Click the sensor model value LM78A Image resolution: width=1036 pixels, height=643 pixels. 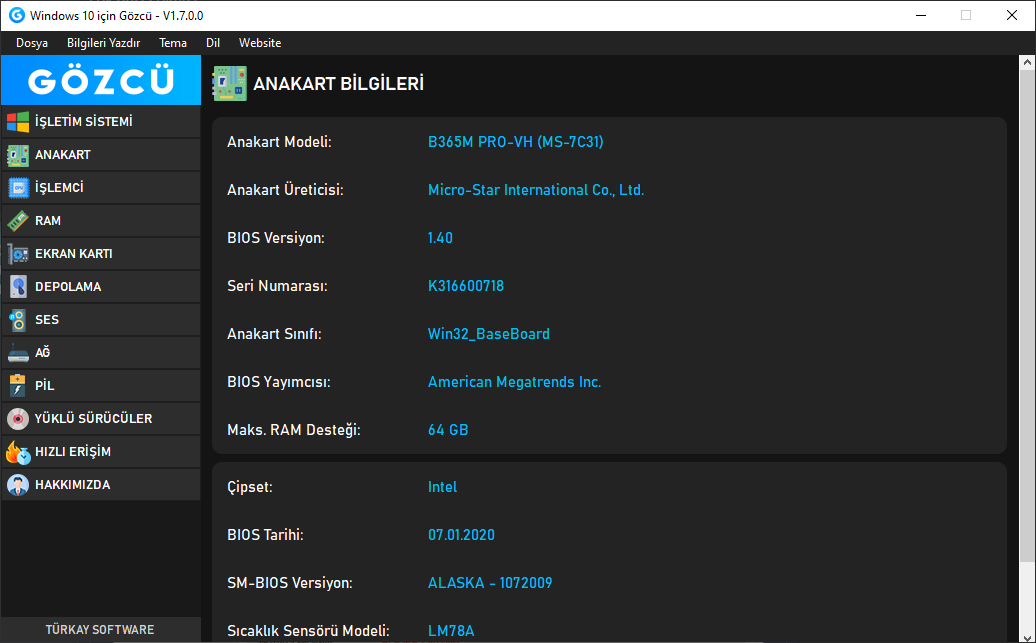point(451,631)
